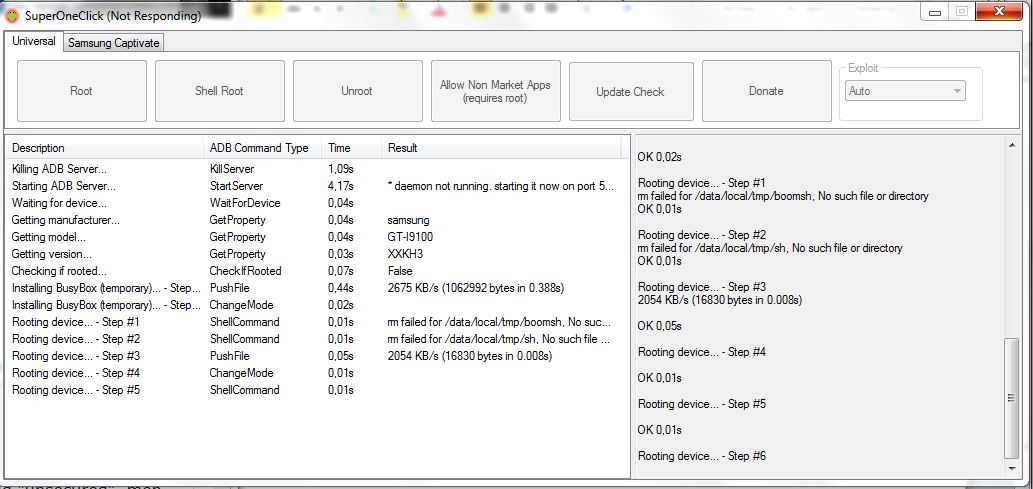Click the 'XXKH3' result cell
The image size is (1033, 489).
point(405,254)
